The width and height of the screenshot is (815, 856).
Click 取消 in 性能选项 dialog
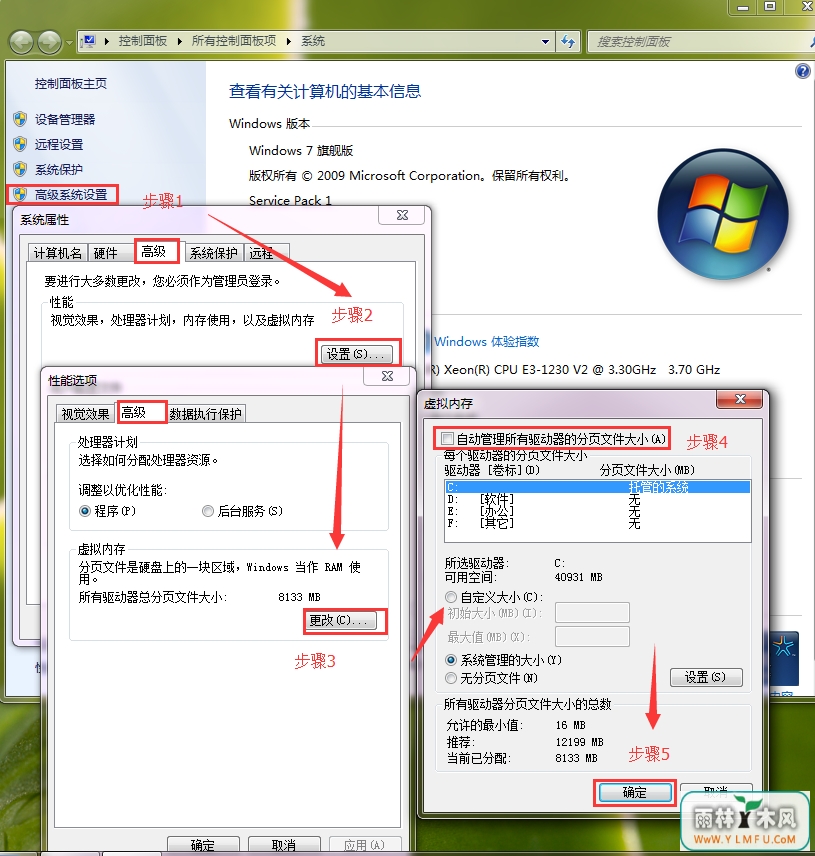pyautogui.click(x=284, y=845)
